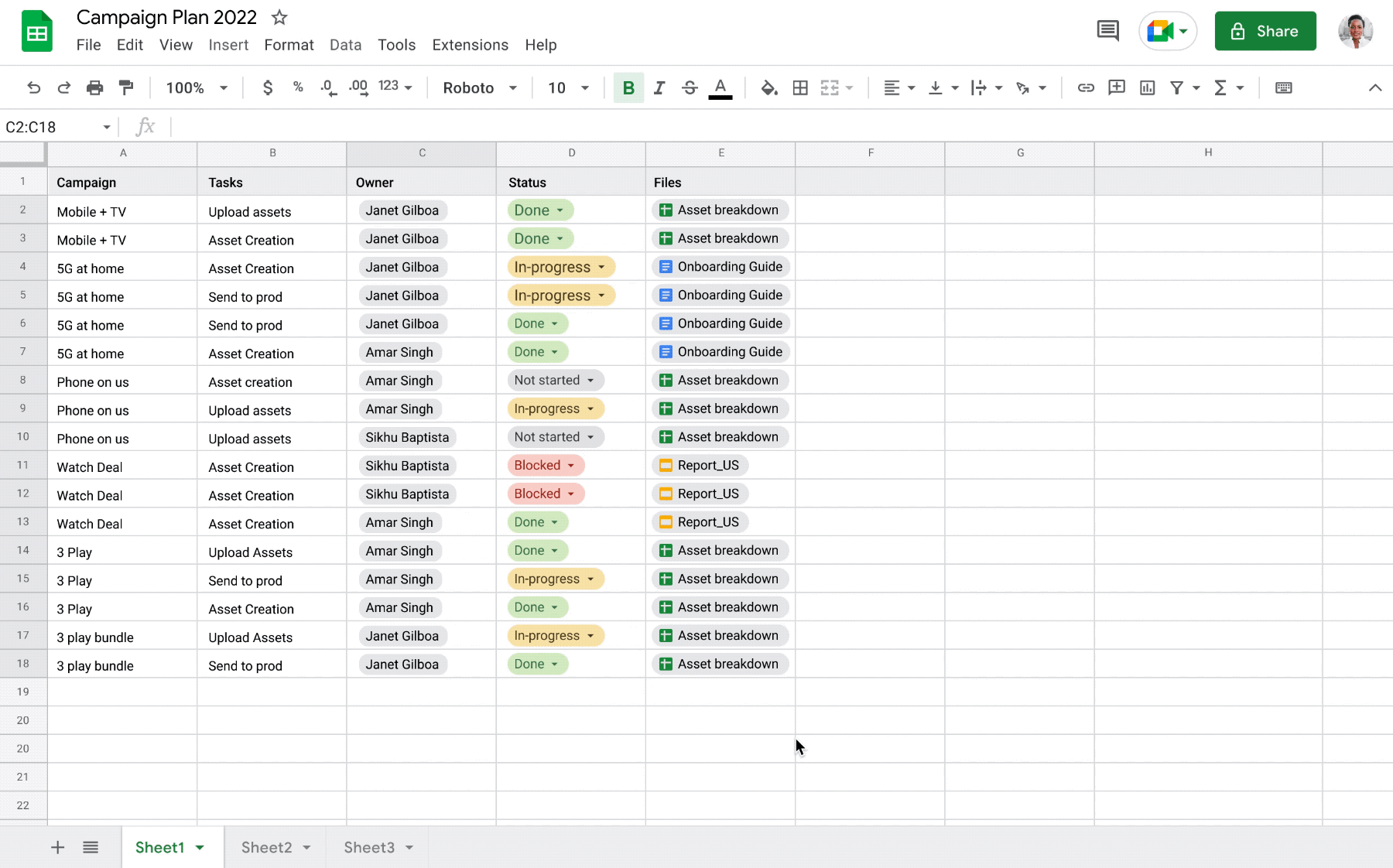Open the account profile picture
Viewport: 1393px width, 868px height.
1356,31
